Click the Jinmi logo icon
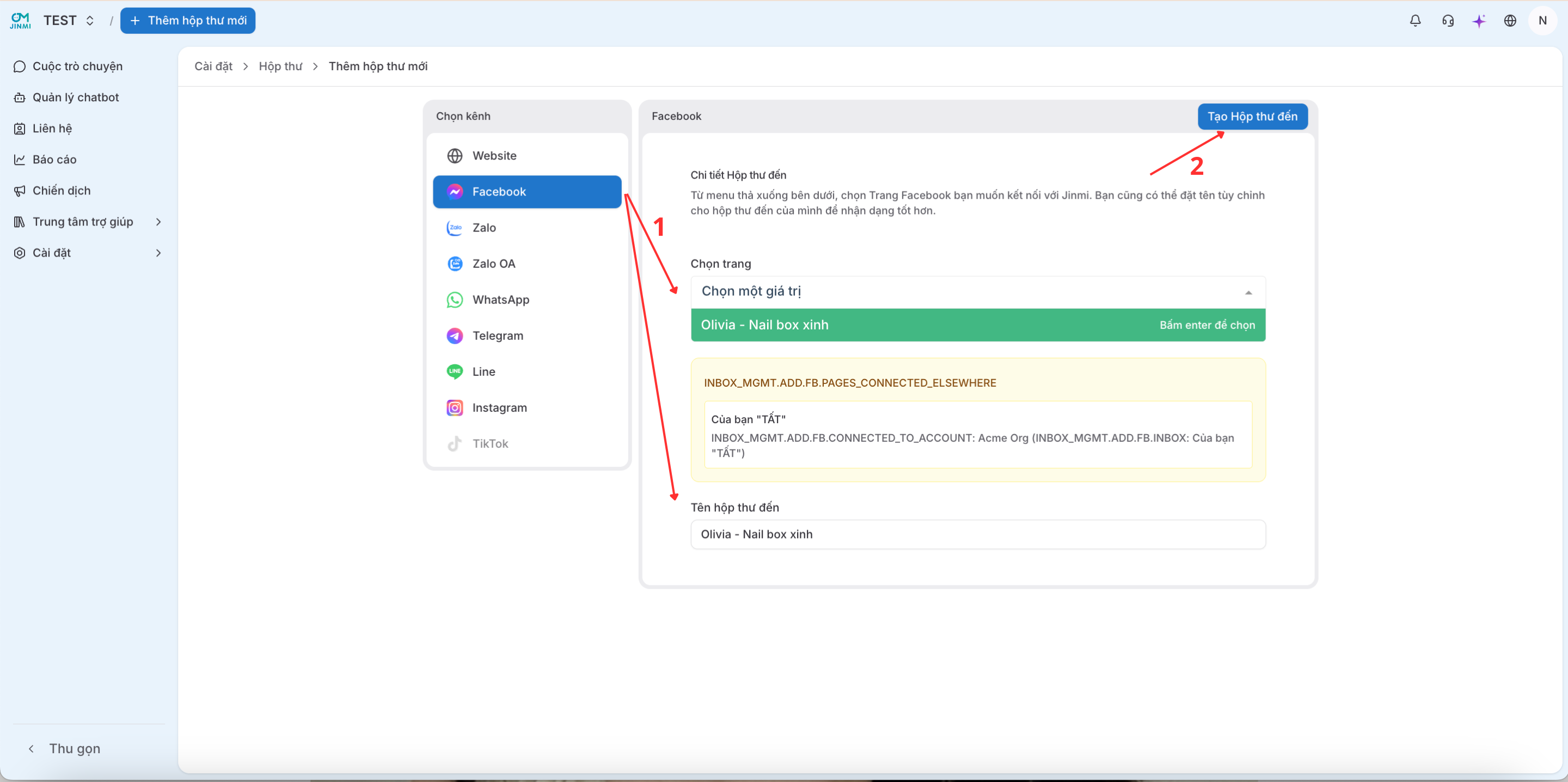The width and height of the screenshot is (1568, 782). pyautogui.click(x=20, y=20)
